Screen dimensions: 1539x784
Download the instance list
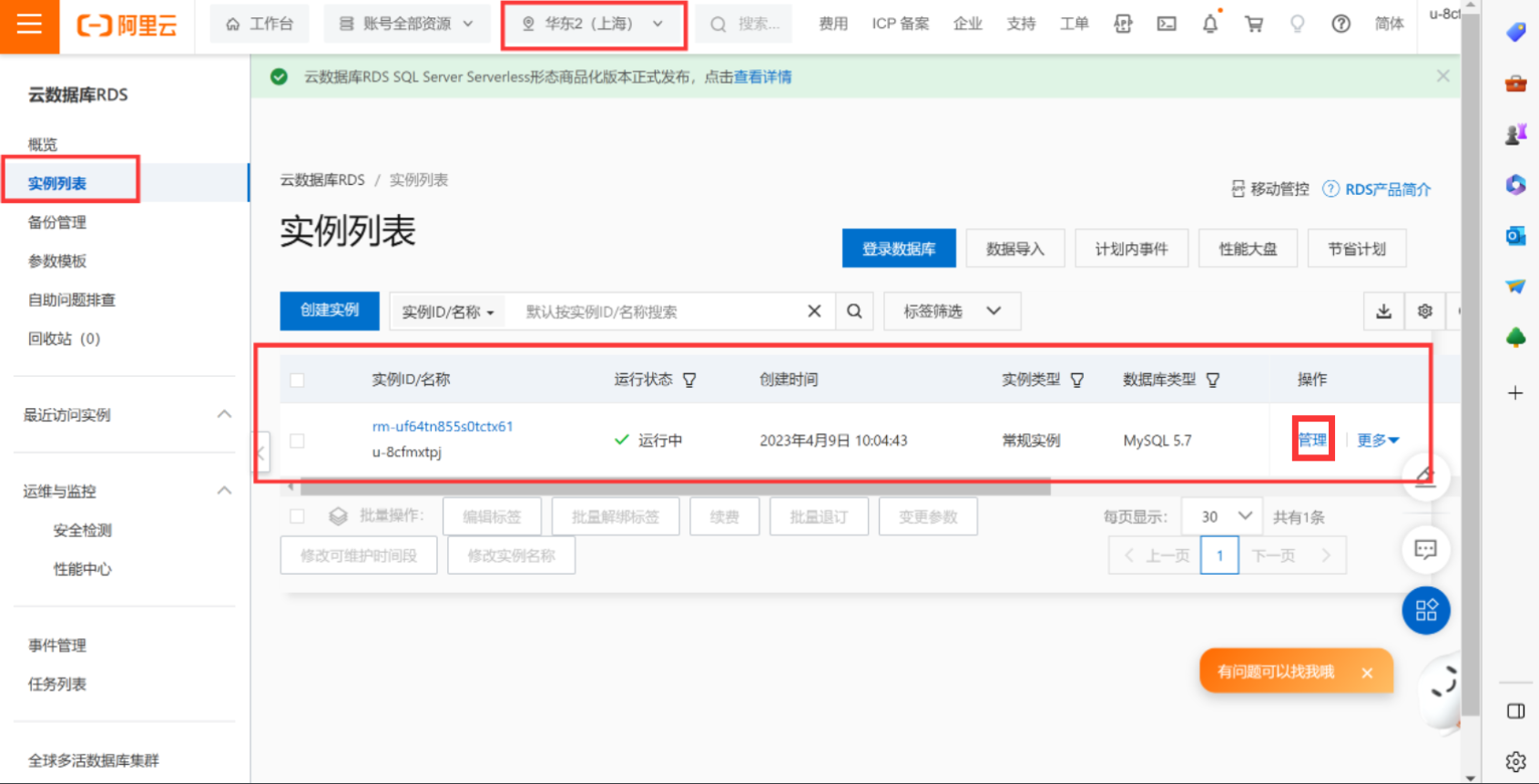tap(1383, 311)
